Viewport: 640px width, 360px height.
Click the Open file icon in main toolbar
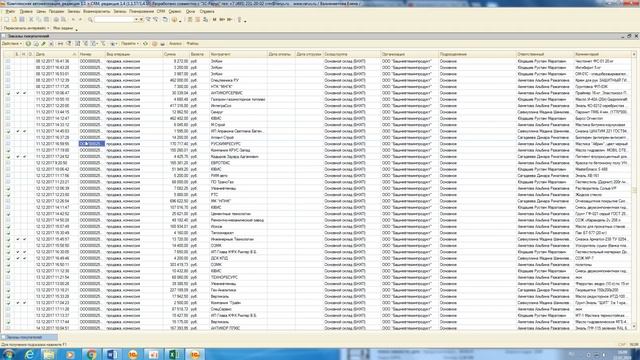pyautogui.click(x=14, y=20)
